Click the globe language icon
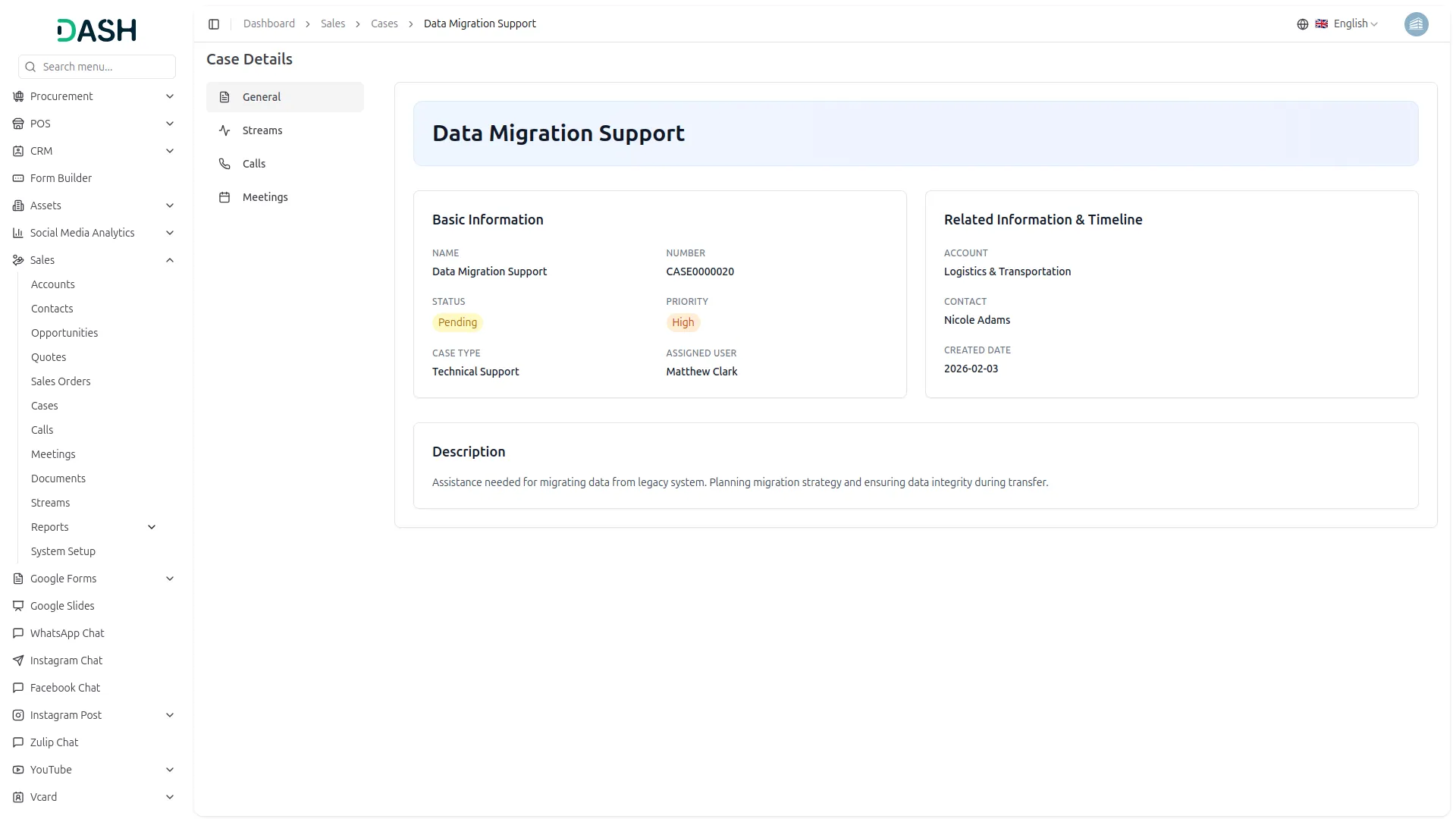The height and width of the screenshot is (819, 1456). pyautogui.click(x=1302, y=24)
